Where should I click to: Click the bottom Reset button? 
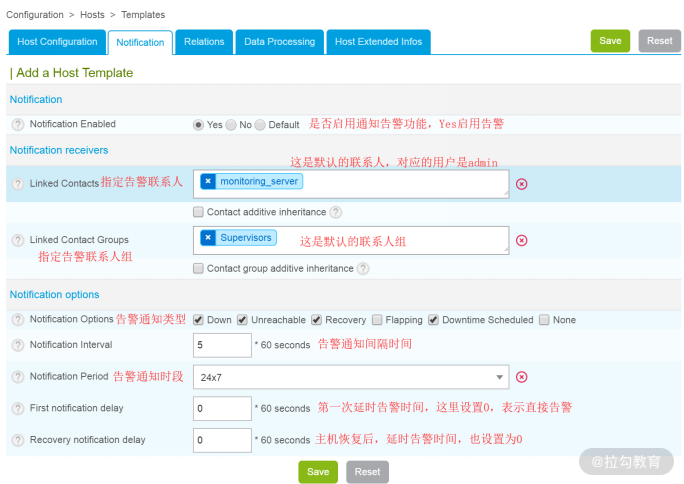[x=367, y=472]
